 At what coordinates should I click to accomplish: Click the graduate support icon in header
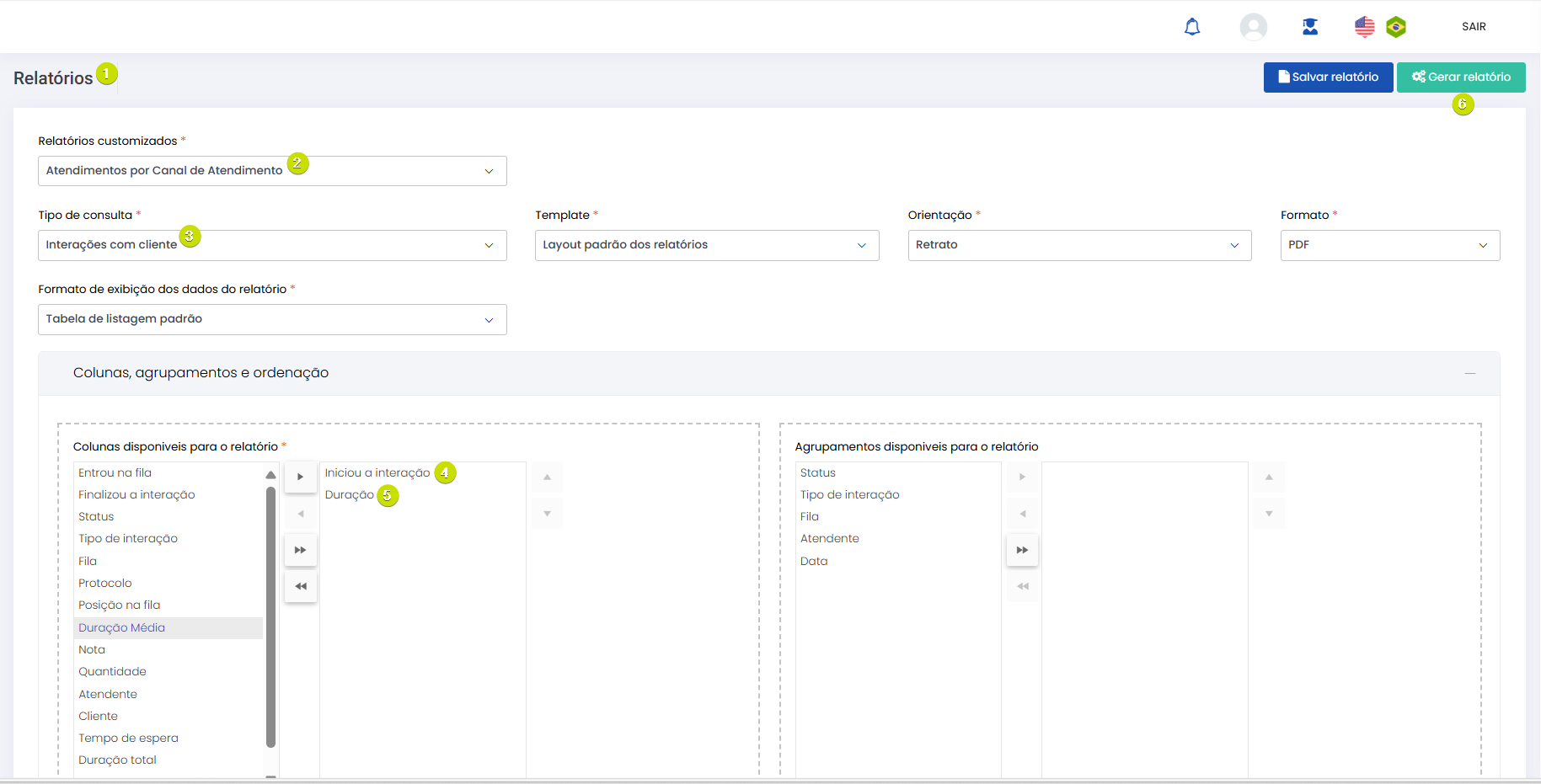(1309, 27)
